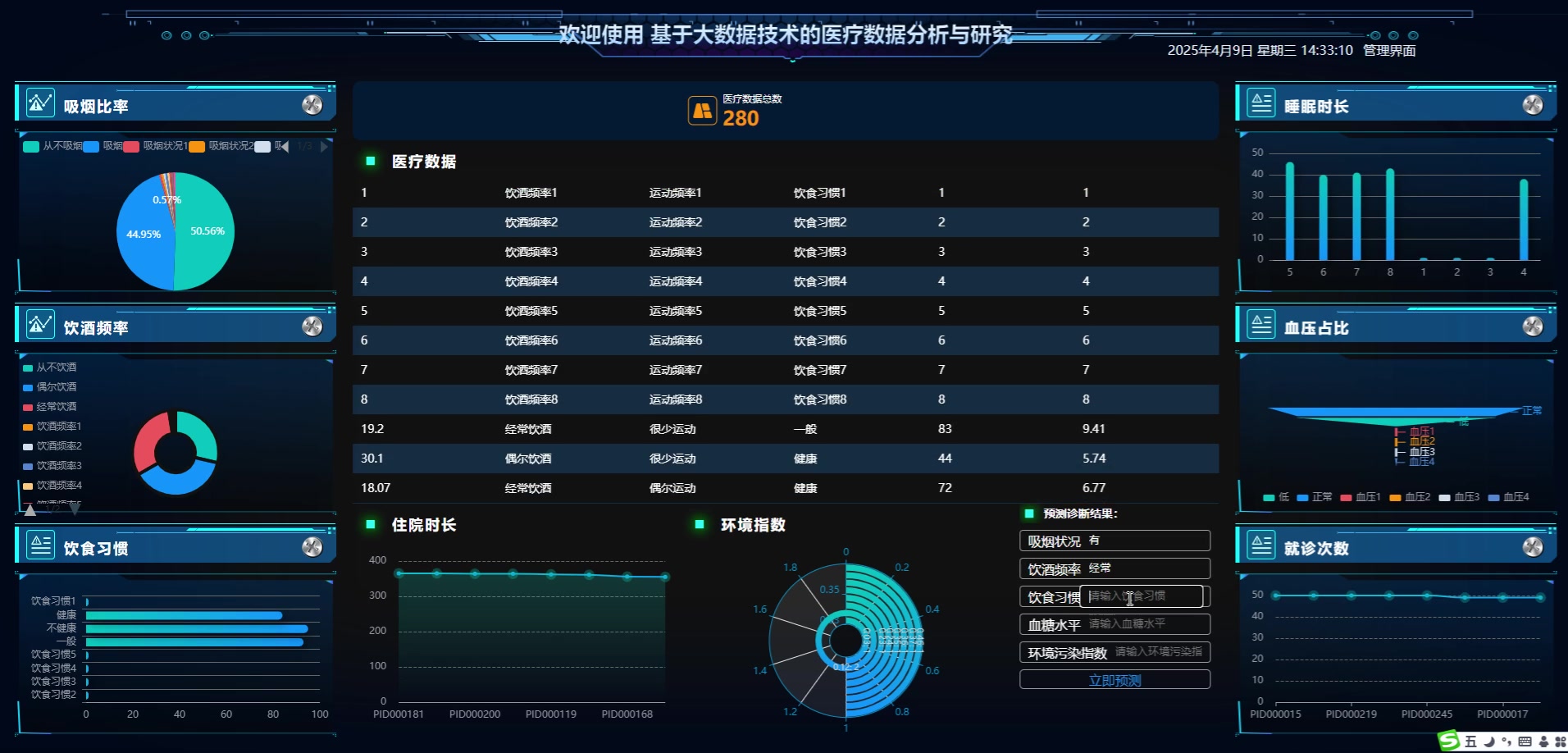Toggle 饮酒频率3 legend item
Viewport: 1568px width, 753px height.
point(52,466)
